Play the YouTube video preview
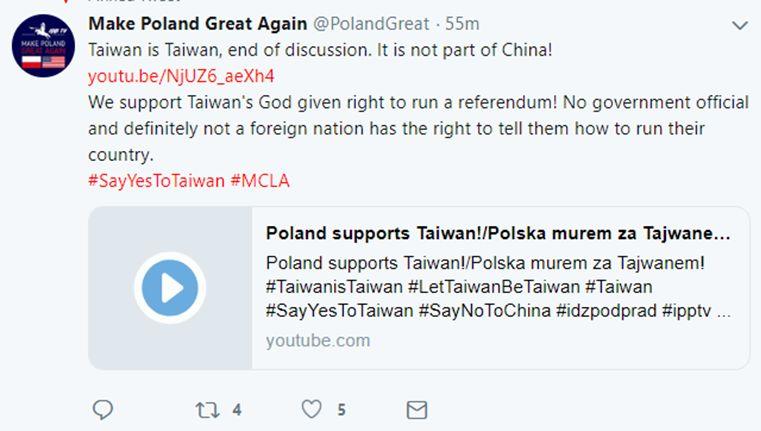The height and width of the screenshot is (431, 761). click(x=168, y=288)
